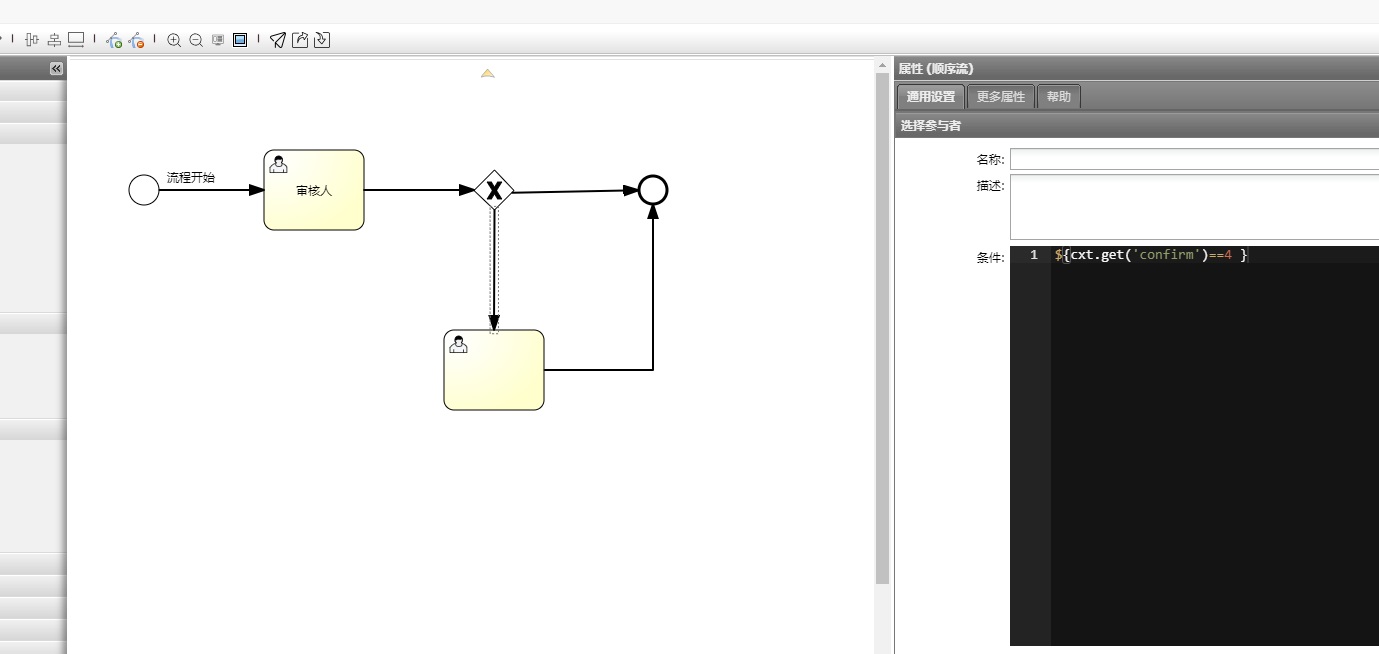
Task: Click the remove bend point icon
Action: tap(137, 40)
